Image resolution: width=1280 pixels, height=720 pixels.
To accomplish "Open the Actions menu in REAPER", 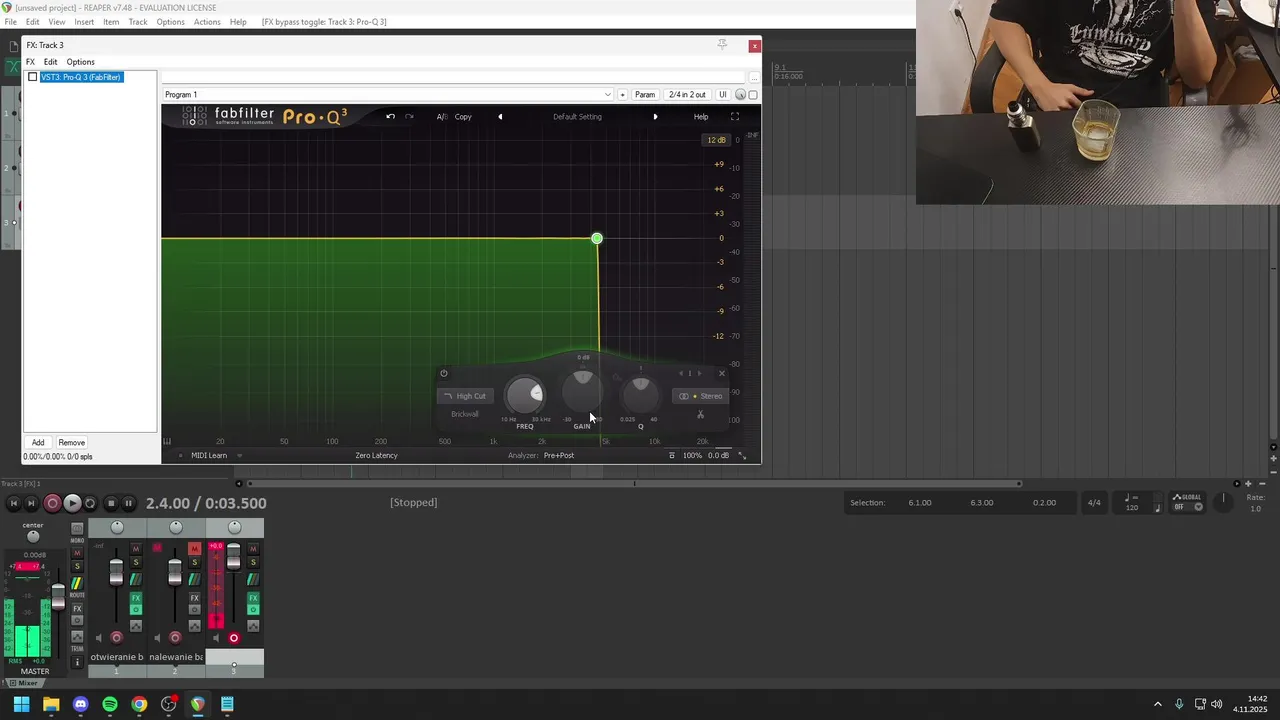I will tap(207, 22).
